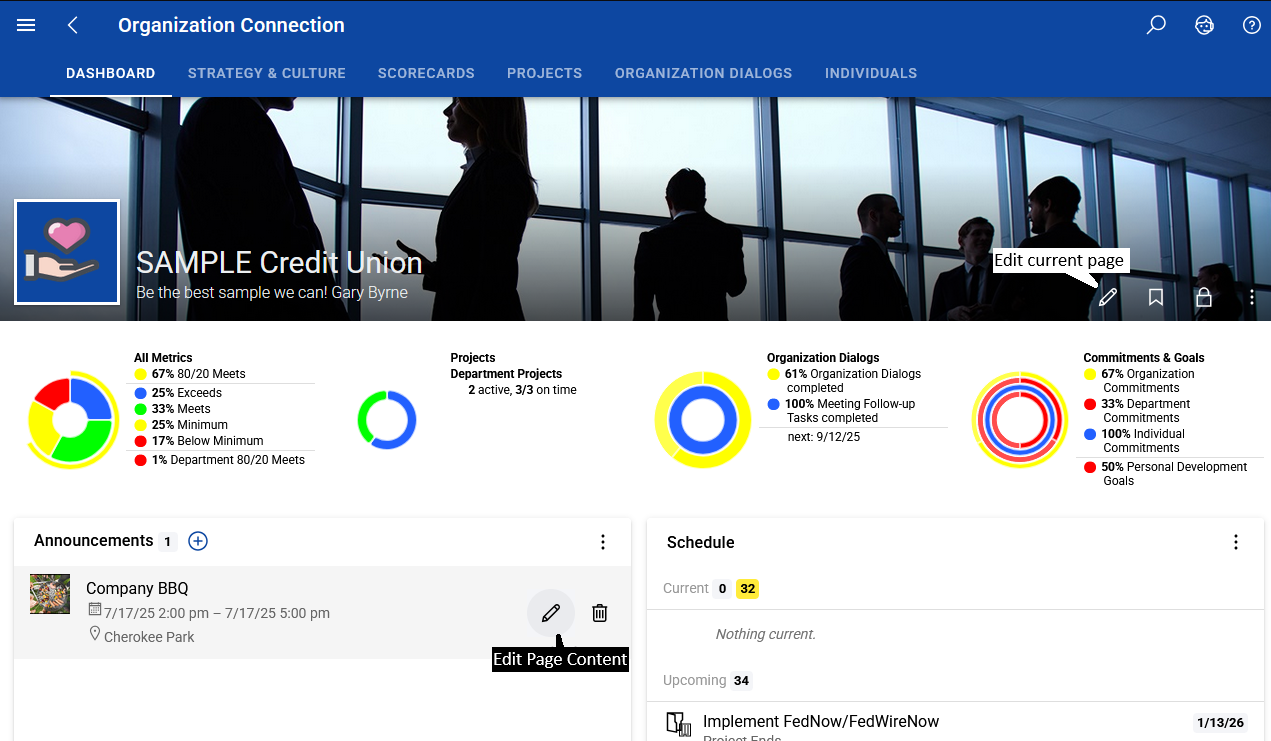
Task: Click the SAMPLE Credit Union logo thumbnail
Action: (x=67, y=252)
